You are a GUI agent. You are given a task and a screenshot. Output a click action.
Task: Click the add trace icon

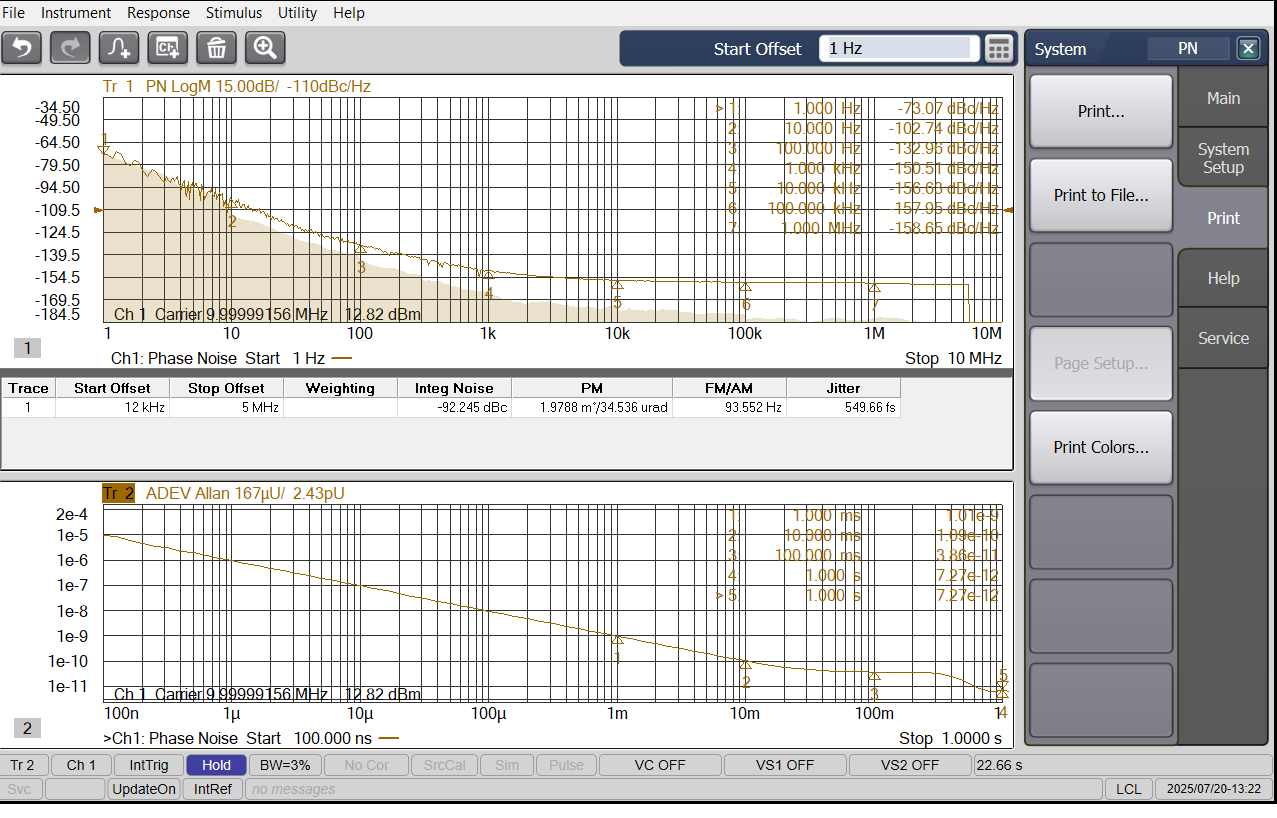(119, 48)
